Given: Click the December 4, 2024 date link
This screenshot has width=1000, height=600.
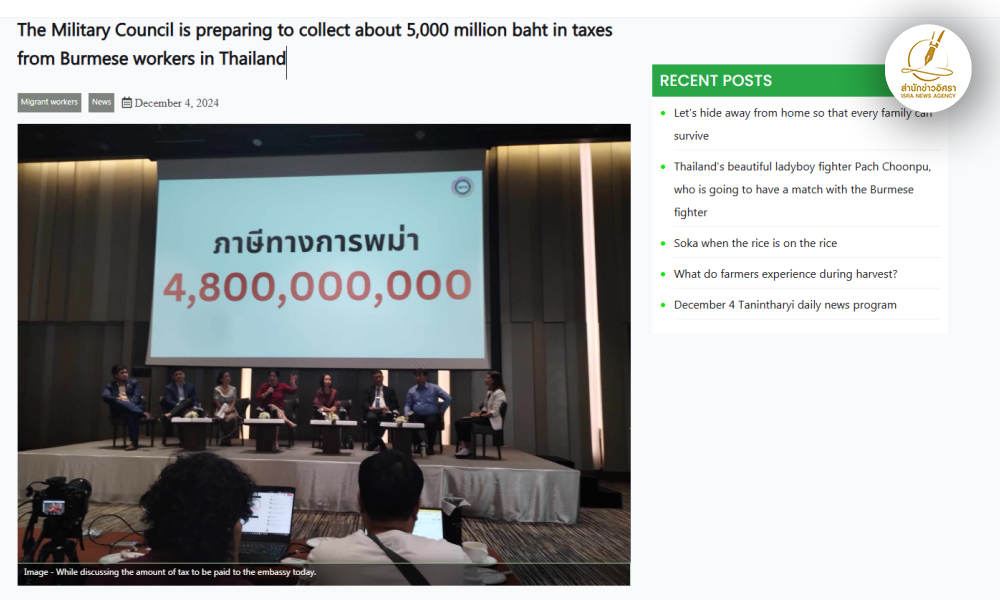Looking at the screenshot, I should [177, 103].
